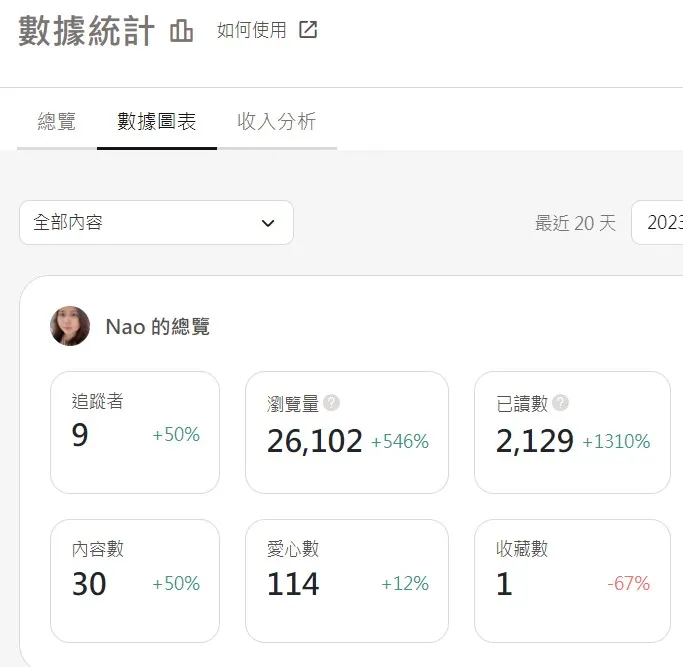Click the chevron arrow in the 全部內容 selector
This screenshot has height=667, width=683.
(268, 223)
